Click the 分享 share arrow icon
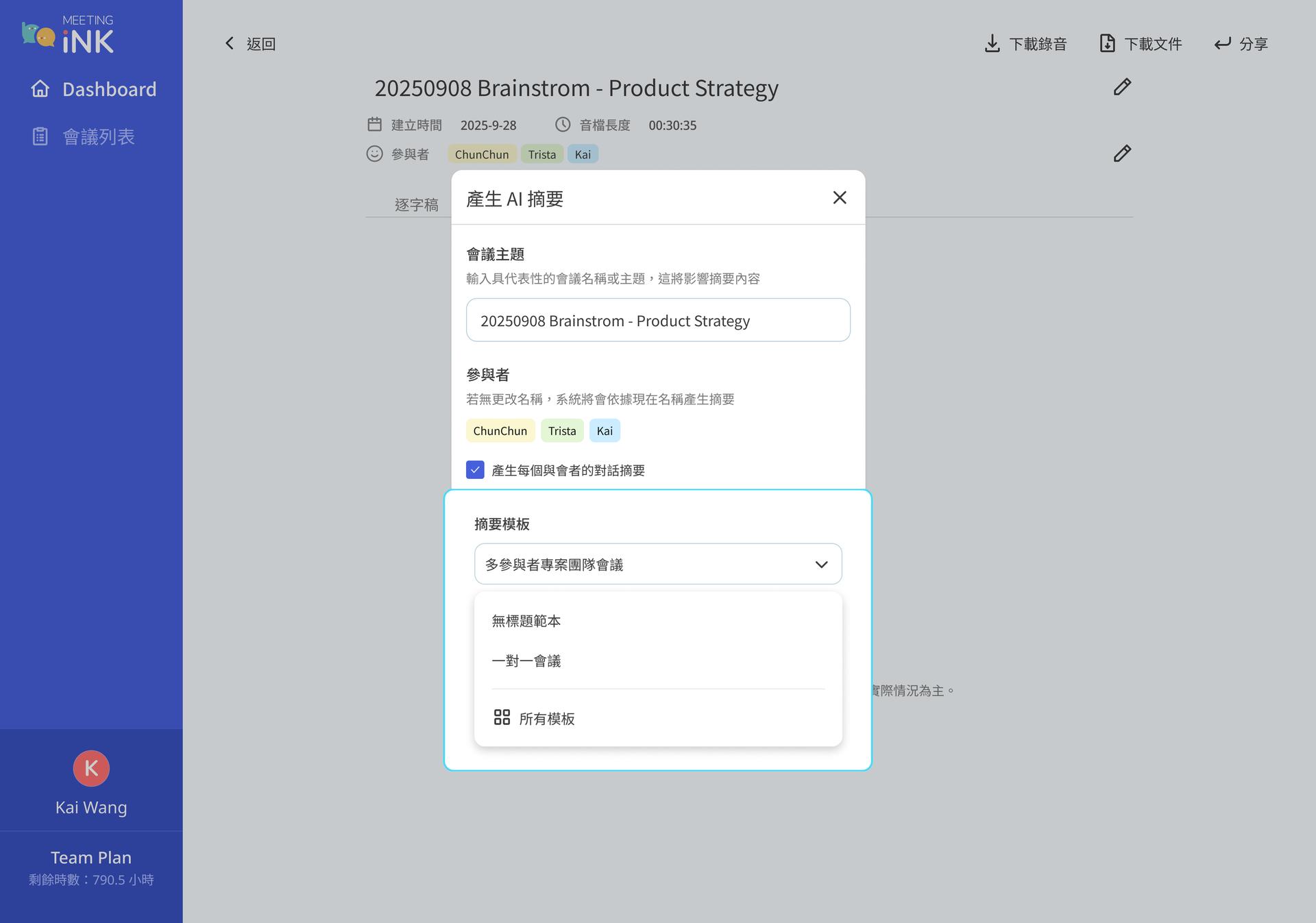The height and width of the screenshot is (923, 1316). click(x=1222, y=44)
